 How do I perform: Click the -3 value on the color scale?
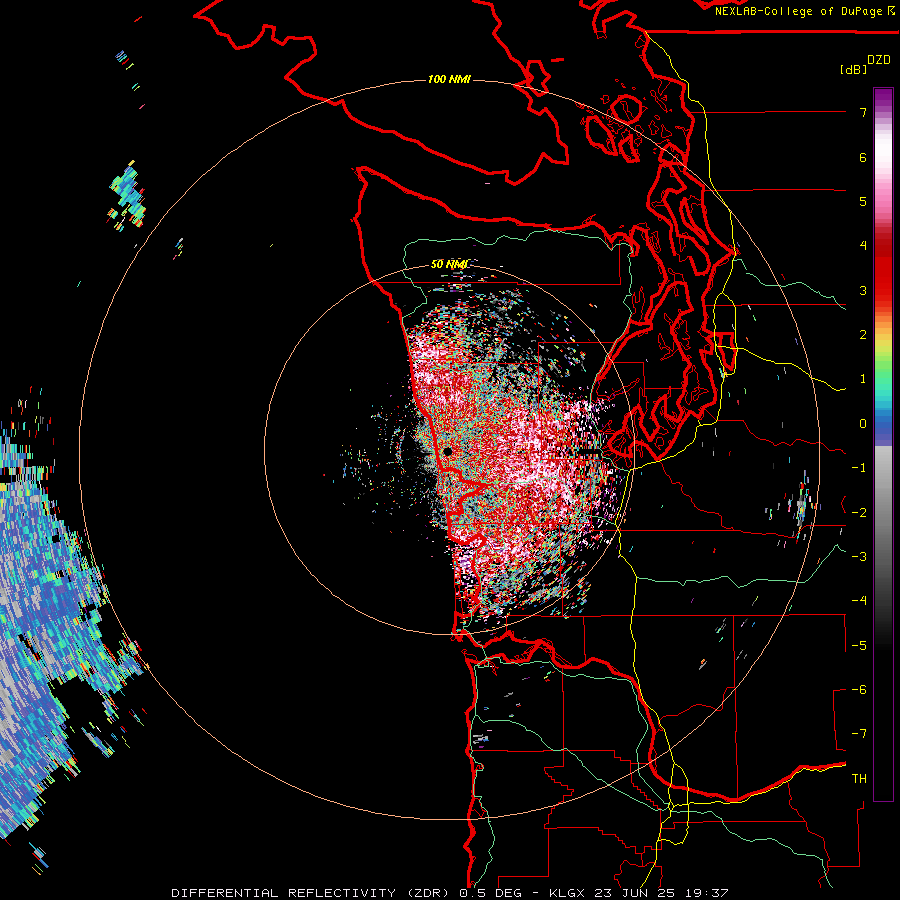click(x=859, y=556)
